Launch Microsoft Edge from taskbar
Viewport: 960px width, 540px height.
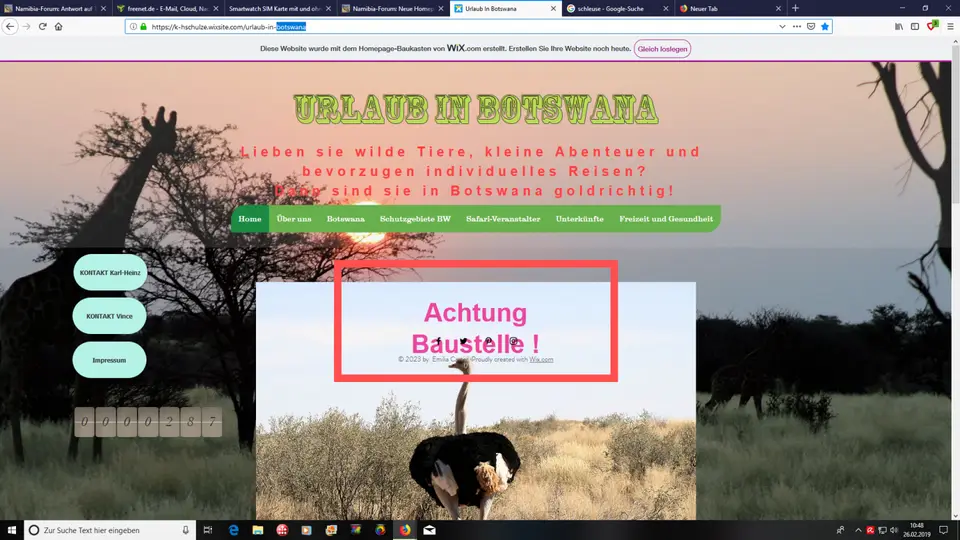click(x=233, y=530)
